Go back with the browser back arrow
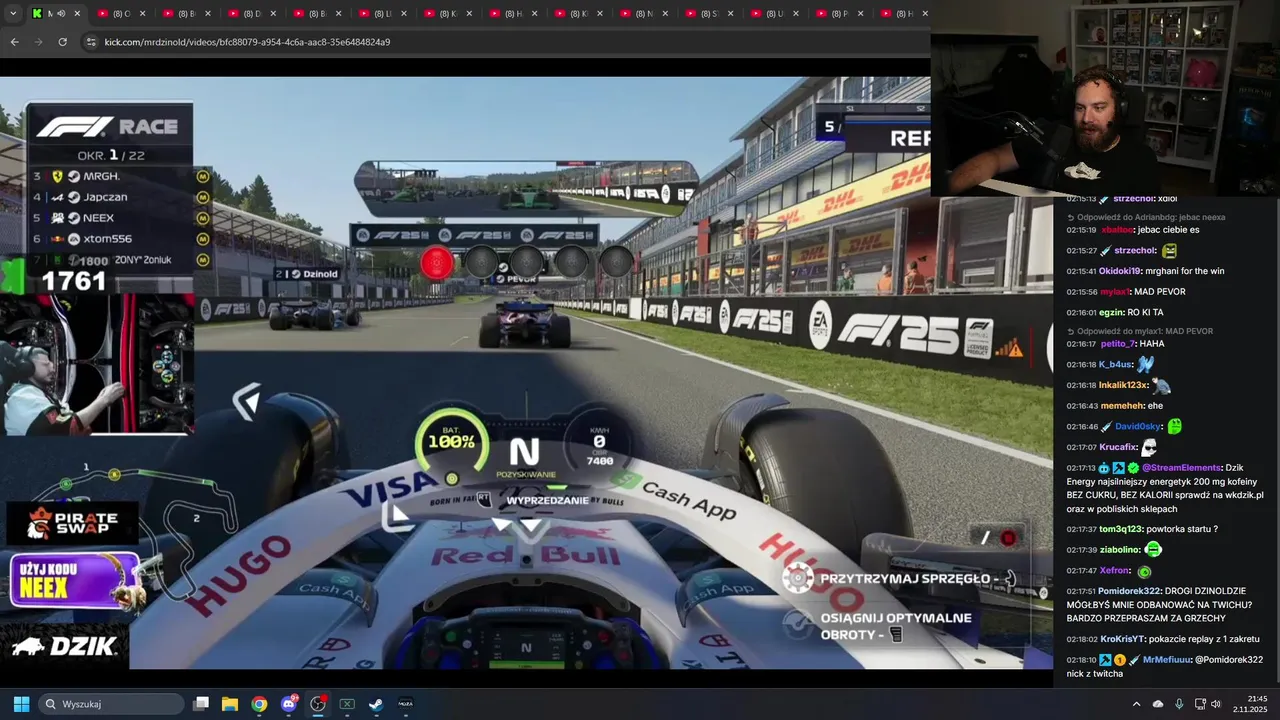1280x720 pixels. click(14, 42)
